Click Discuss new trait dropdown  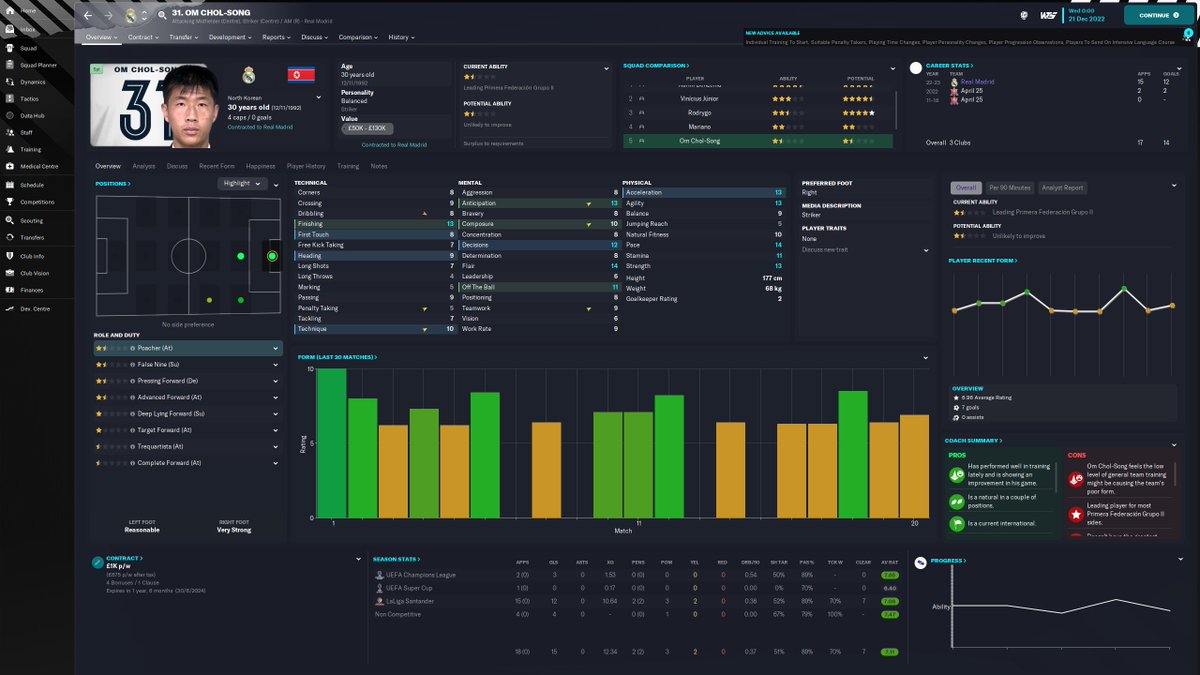(x=865, y=250)
